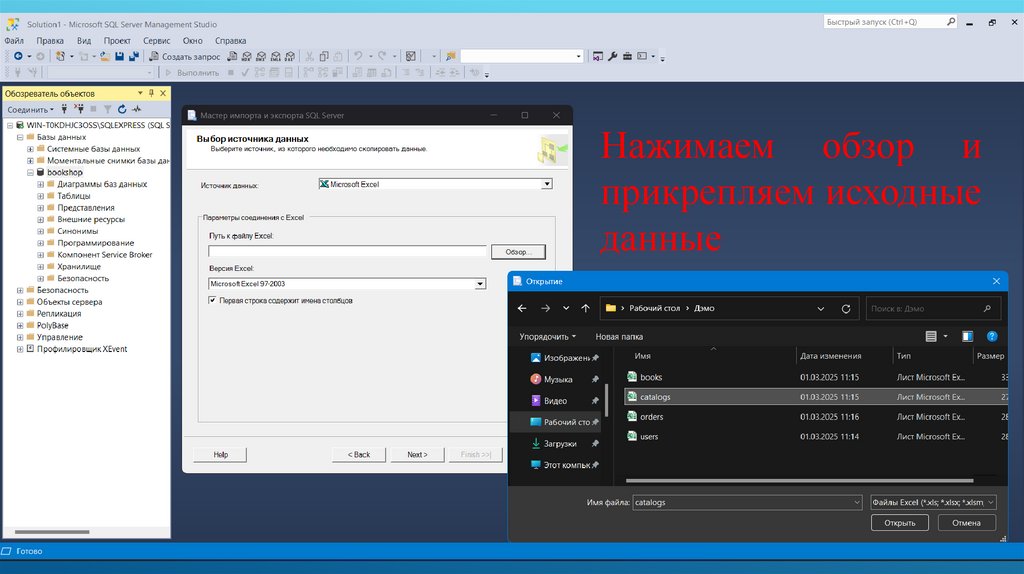Open the Упорядочить dropdown in Open dialog

(547, 336)
